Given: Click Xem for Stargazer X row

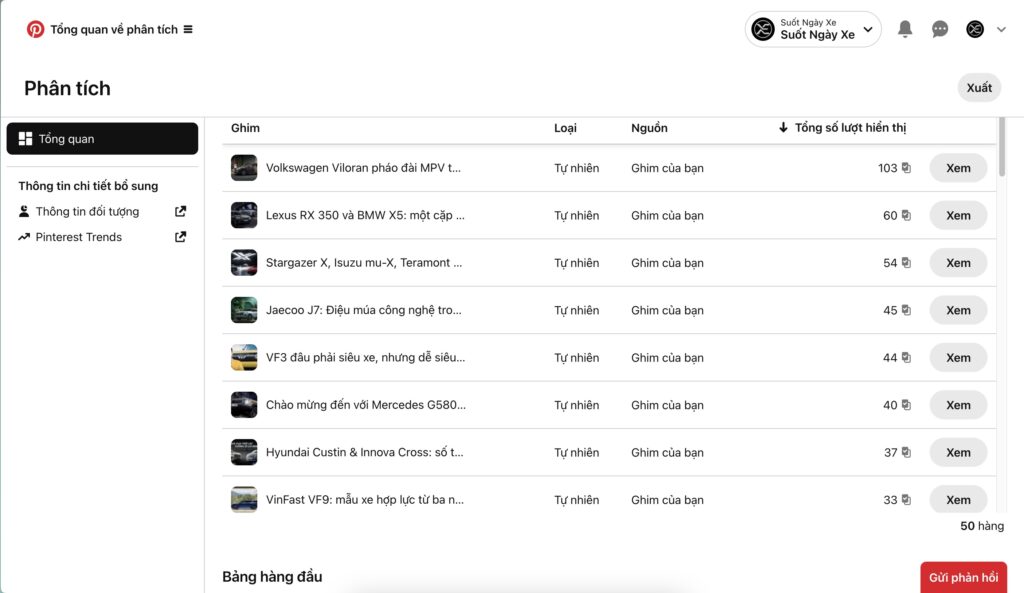Looking at the screenshot, I should click(958, 263).
